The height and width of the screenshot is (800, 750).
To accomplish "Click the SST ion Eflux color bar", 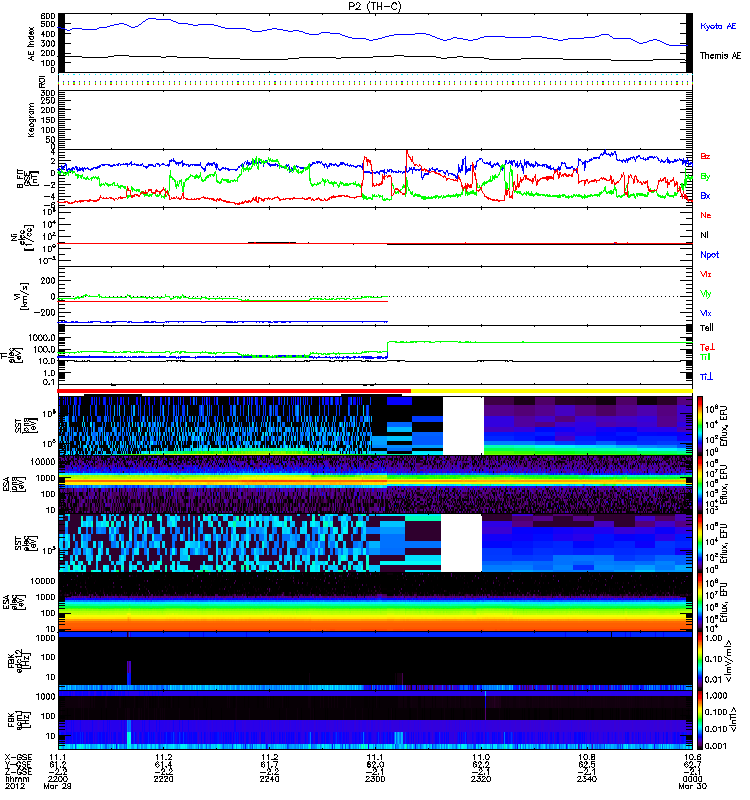I will click(x=699, y=425).
